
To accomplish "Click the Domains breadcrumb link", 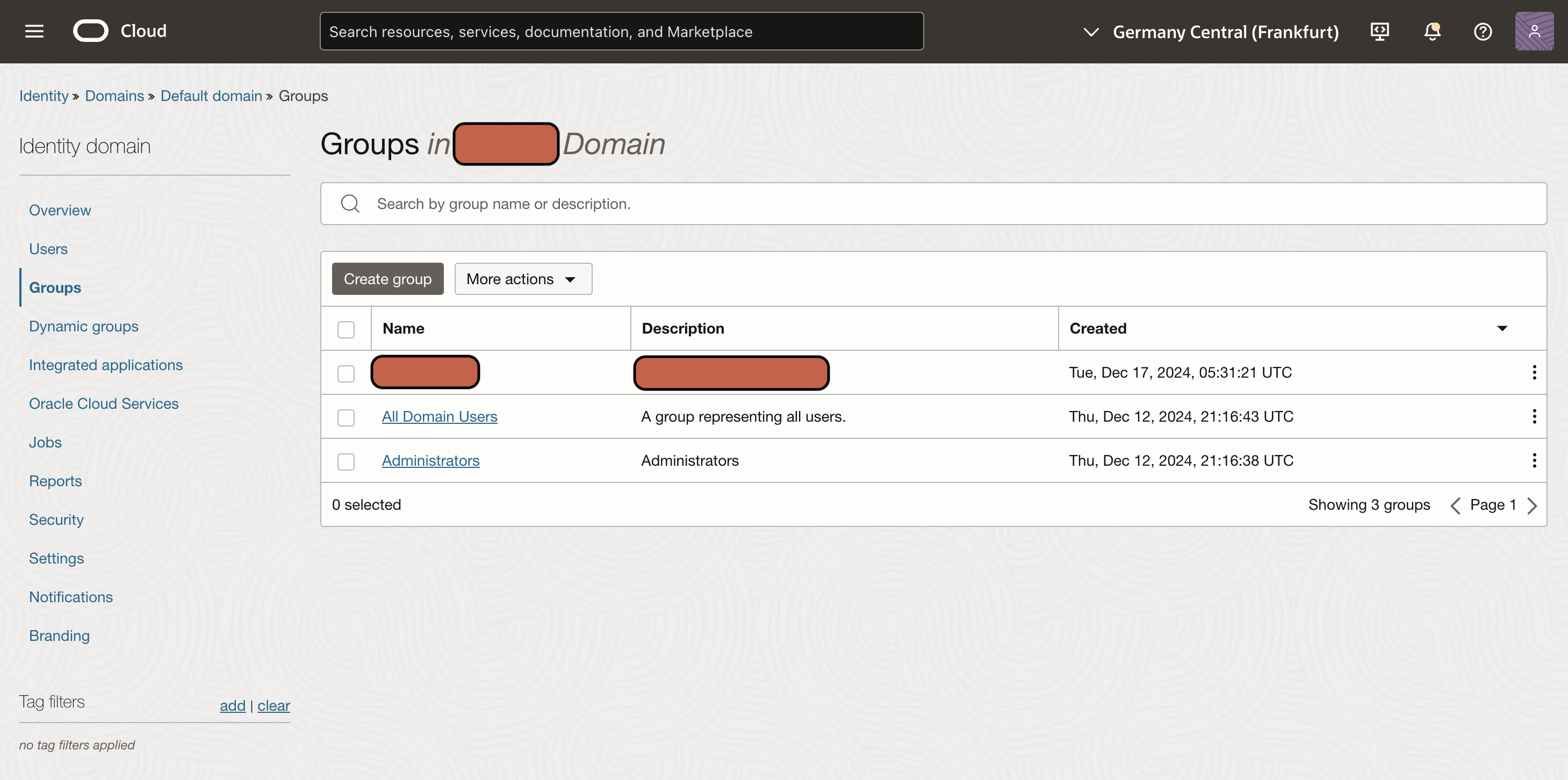I will (114, 96).
